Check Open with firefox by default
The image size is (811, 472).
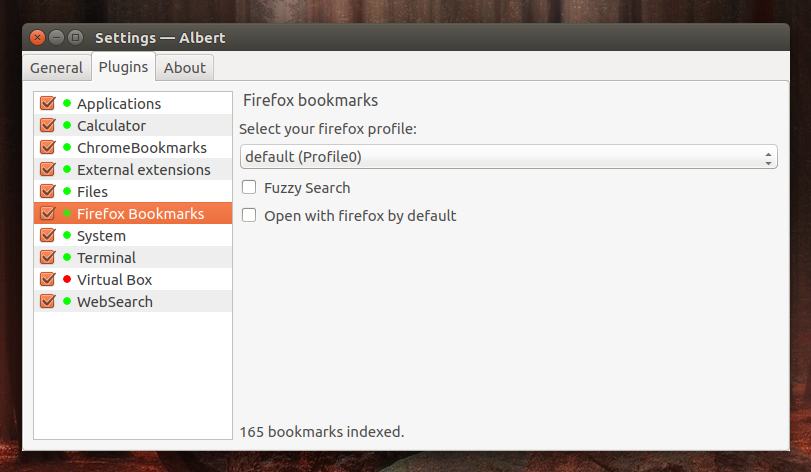[x=249, y=215]
